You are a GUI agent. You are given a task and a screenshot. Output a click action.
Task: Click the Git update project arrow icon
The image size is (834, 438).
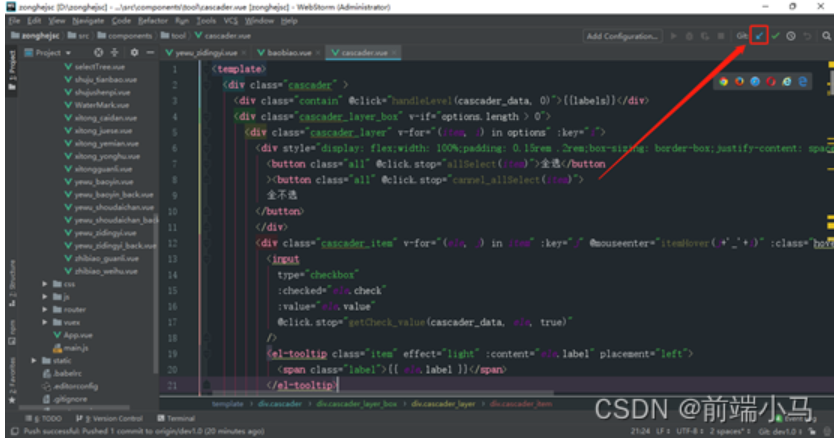click(x=759, y=36)
